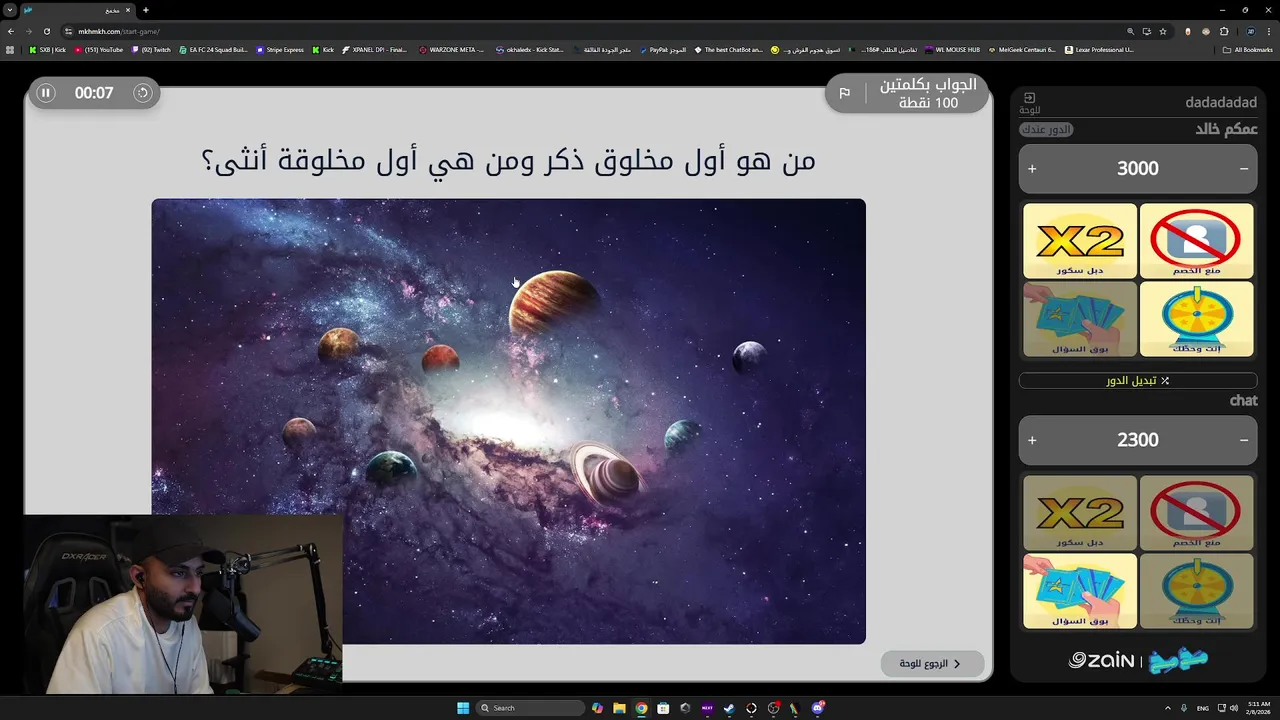Open the Stripe Express bookmark
The height and width of the screenshot is (720, 1280).
pyautogui.click(x=280, y=49)
